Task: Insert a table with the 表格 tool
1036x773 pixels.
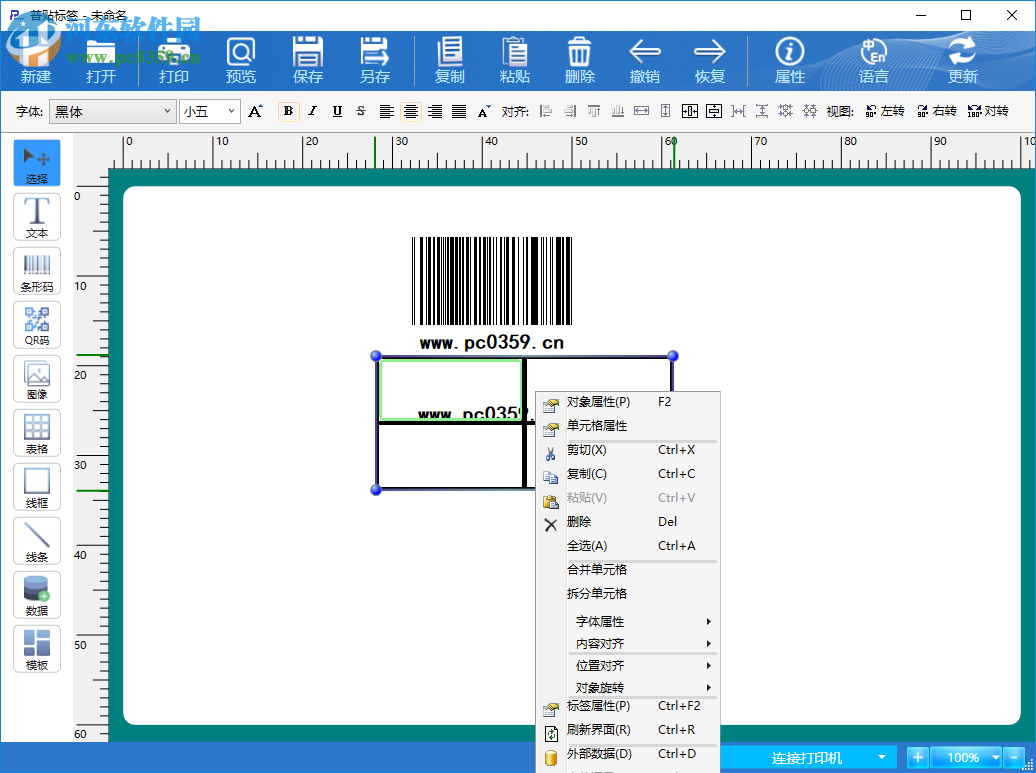Action: tap(37, 432)
